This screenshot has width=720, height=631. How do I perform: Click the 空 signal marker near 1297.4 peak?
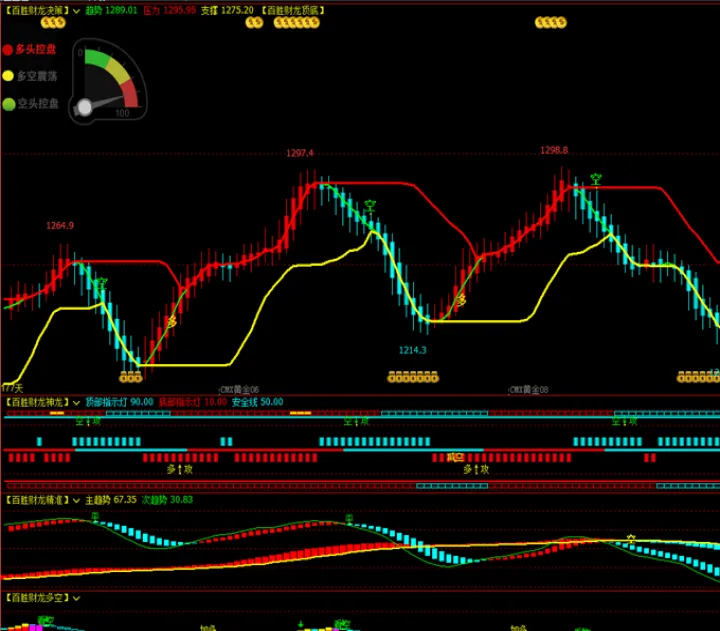[x=370, y=206]
